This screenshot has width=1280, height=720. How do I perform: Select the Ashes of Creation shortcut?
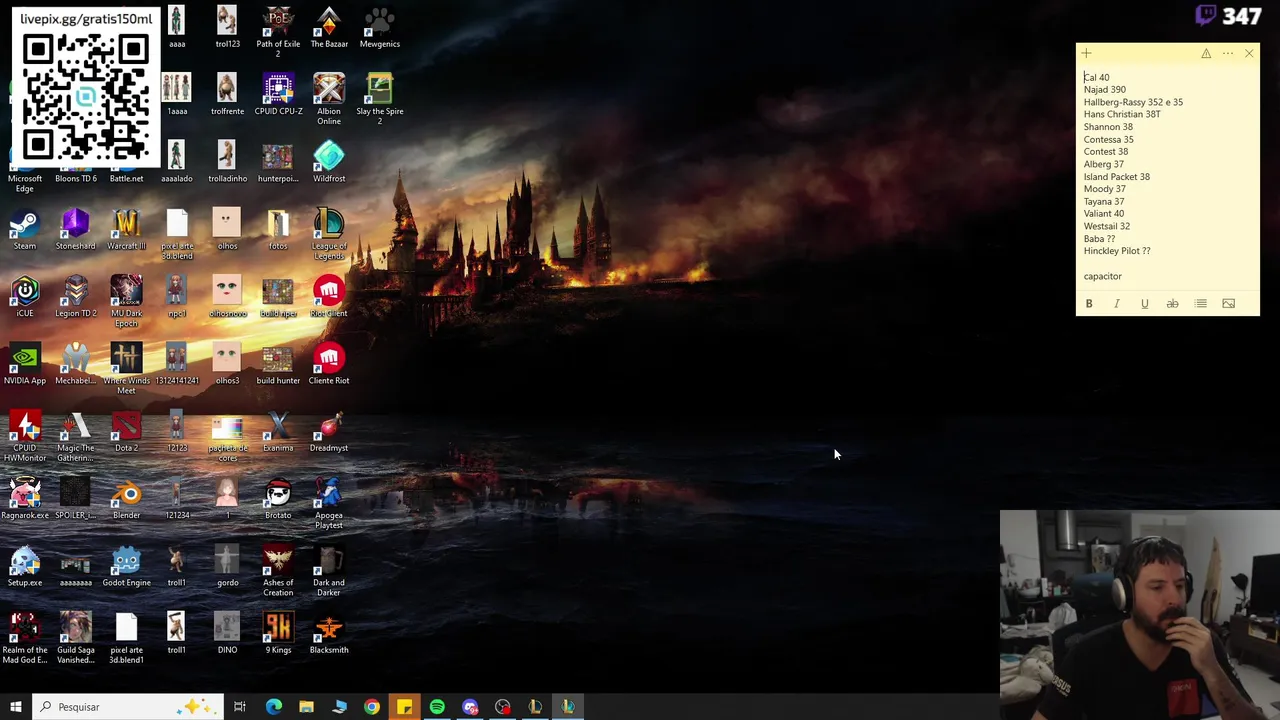[x=278, y=570]
